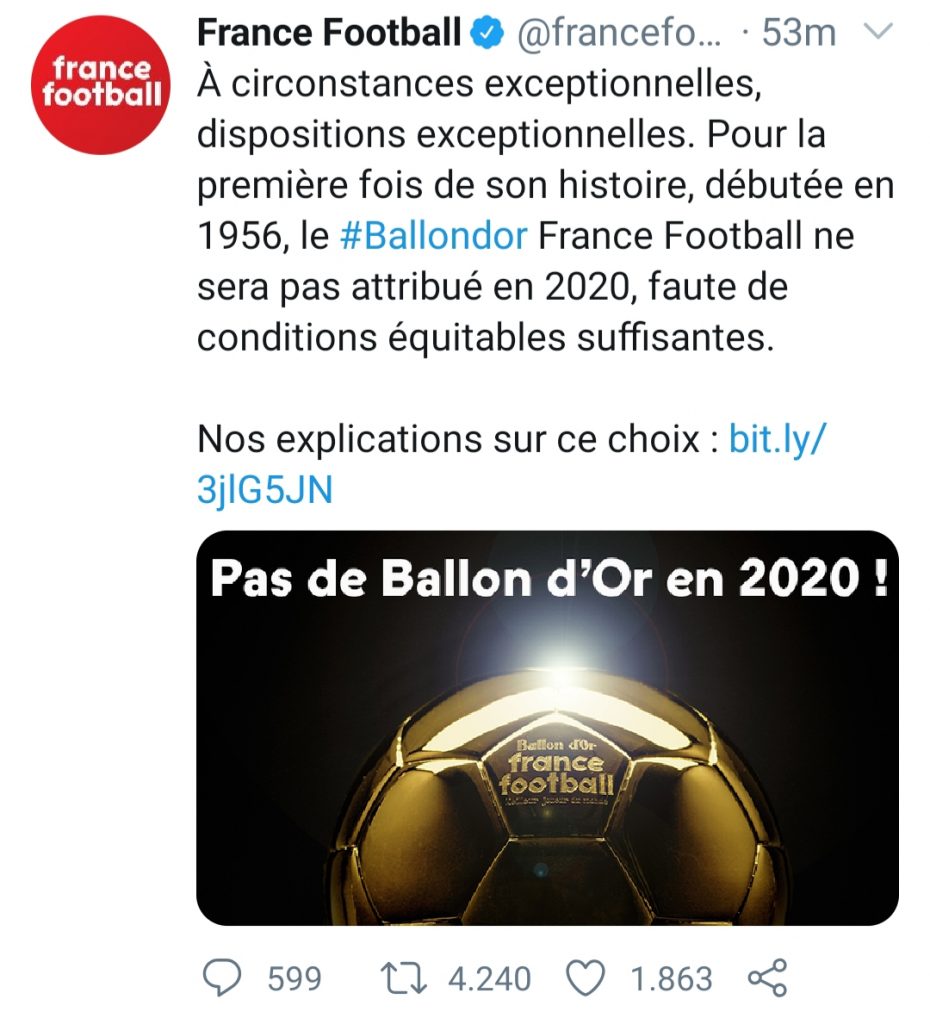The width and height of the screenshot is (930, 1024).
Task: Share the tweet using the share icon
Action: click(x=767, y=977)
